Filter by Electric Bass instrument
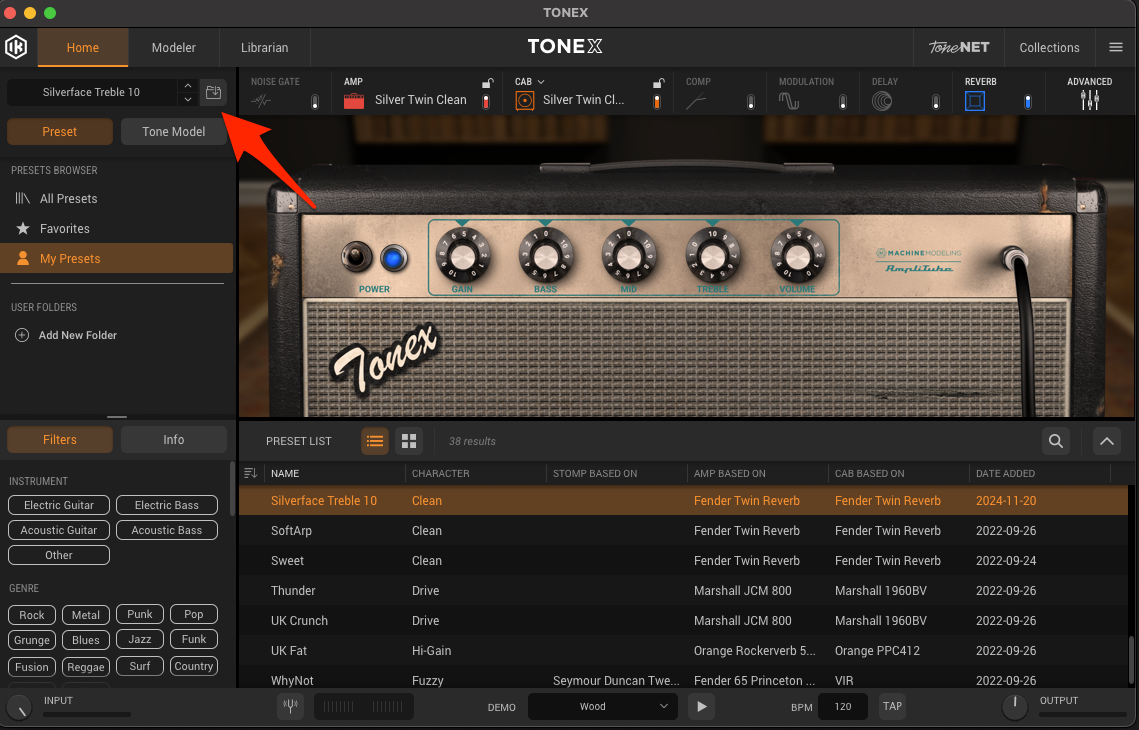The image size is (1139, 730). 166,505
